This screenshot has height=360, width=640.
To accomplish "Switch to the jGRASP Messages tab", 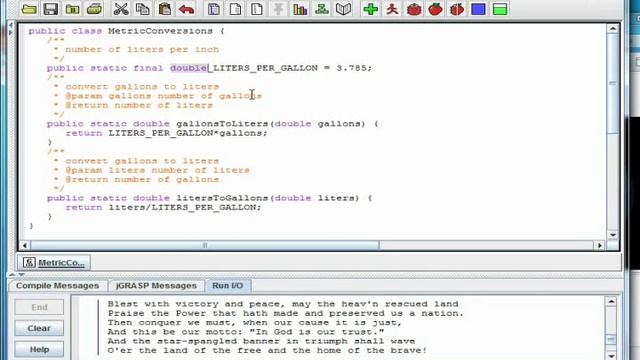I will point(156,286).
